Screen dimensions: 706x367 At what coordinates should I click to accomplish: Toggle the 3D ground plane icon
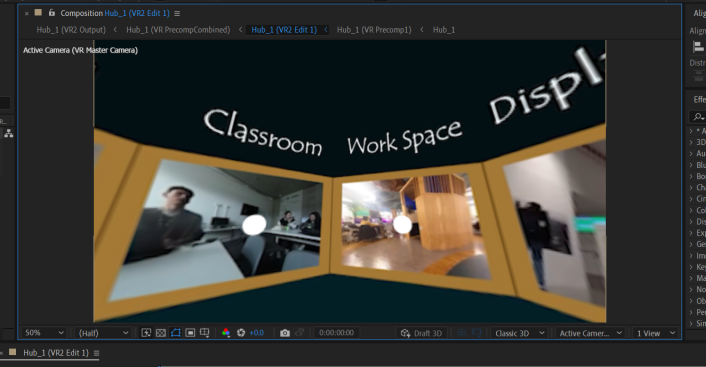coord(462,333)
